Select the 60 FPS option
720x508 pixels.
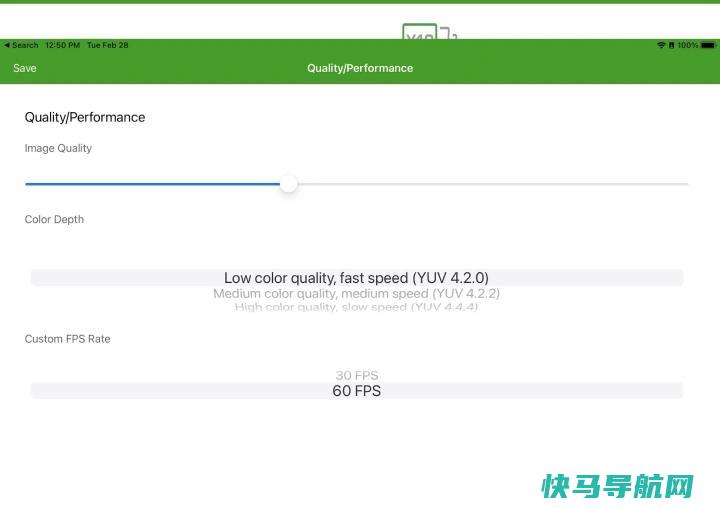point(356,391)
